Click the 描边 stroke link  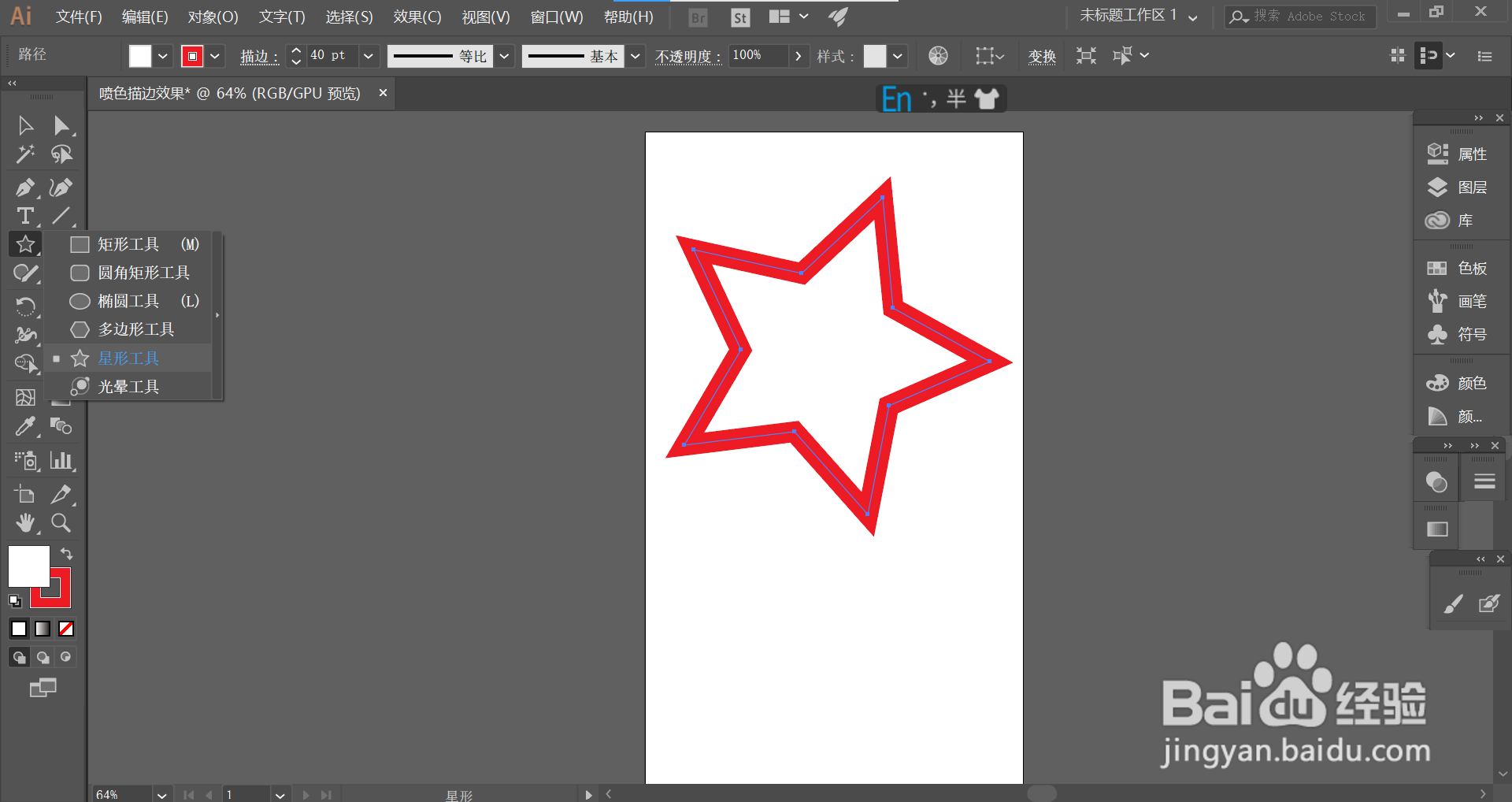259,57
